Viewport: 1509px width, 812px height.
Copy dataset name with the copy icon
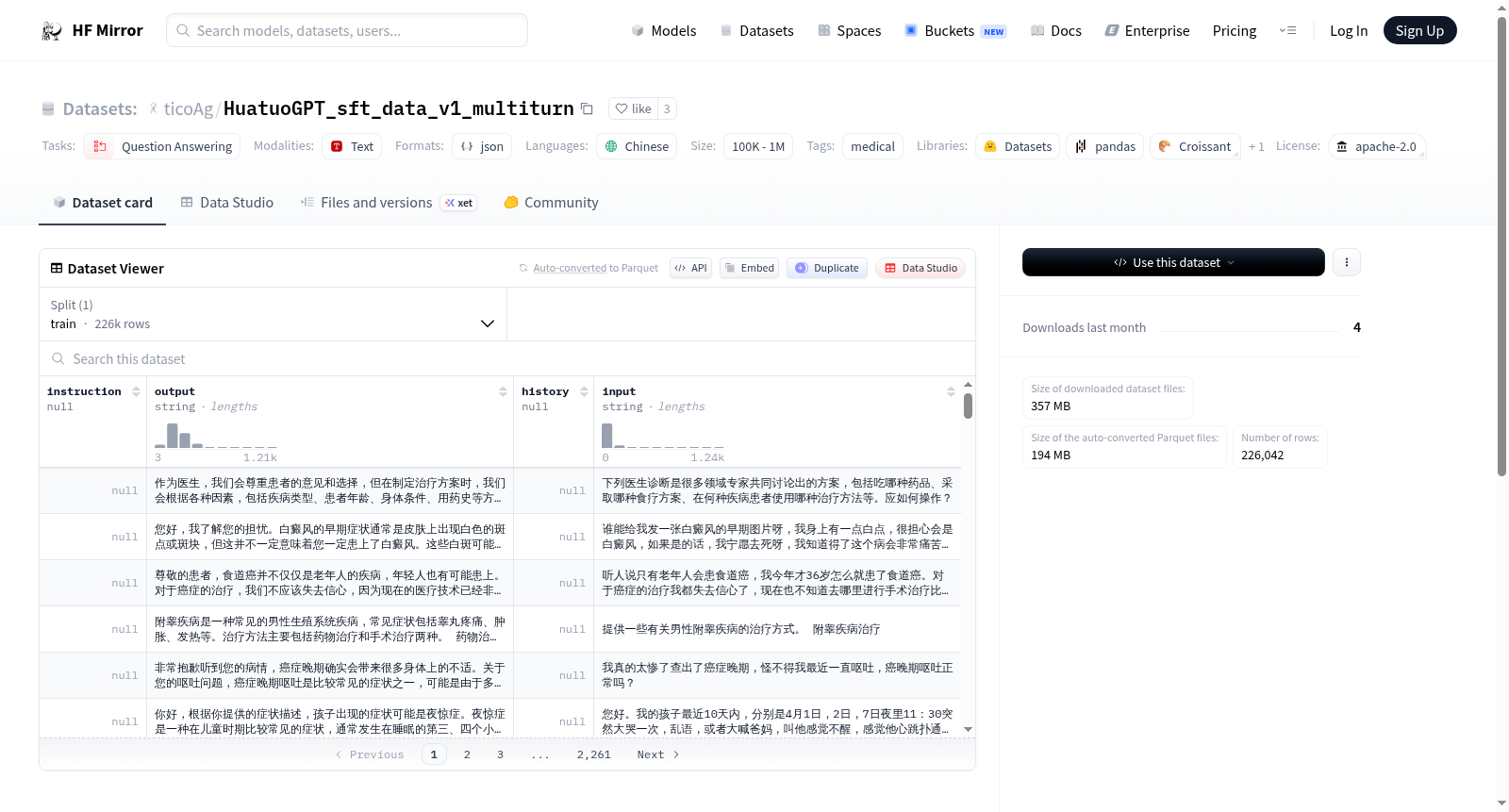[587, 108]
